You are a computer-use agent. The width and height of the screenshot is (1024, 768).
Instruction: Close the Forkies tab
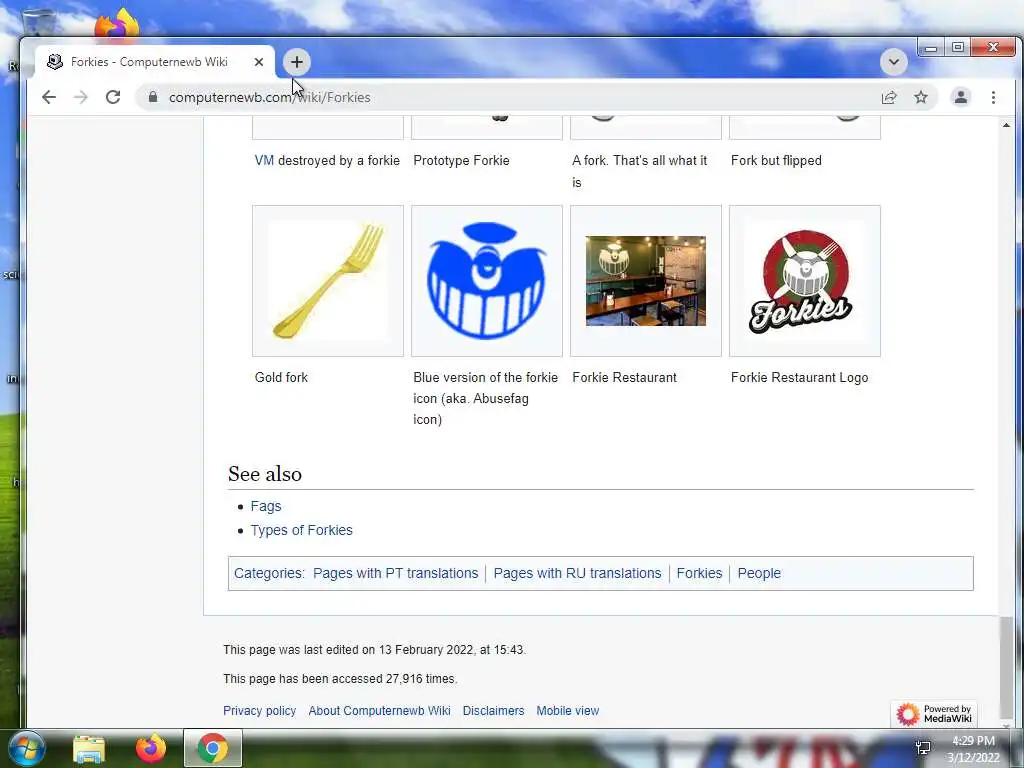(x=259, y=62)
